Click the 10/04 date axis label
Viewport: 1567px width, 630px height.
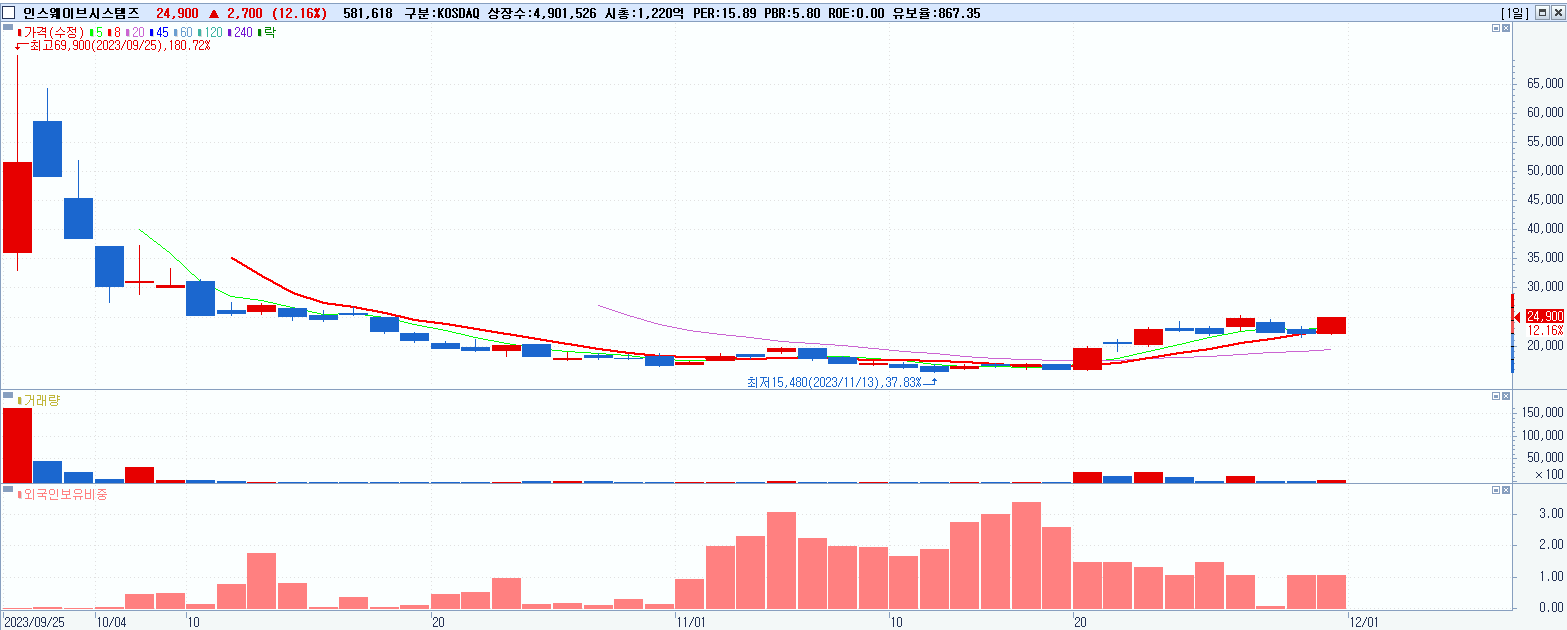(x=111, y=621)
